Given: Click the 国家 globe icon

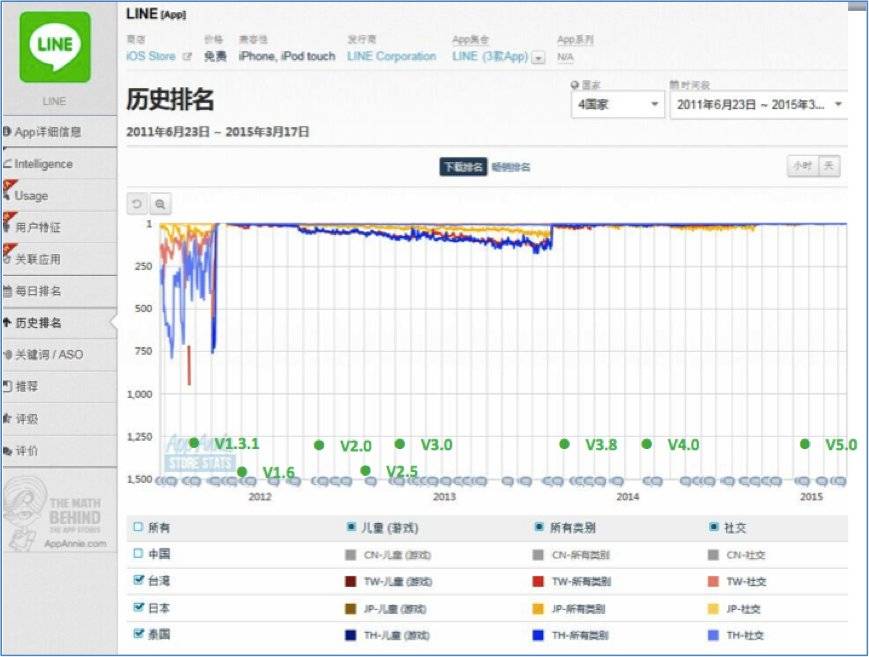Looking at the screenshot, I should point(575,85).
